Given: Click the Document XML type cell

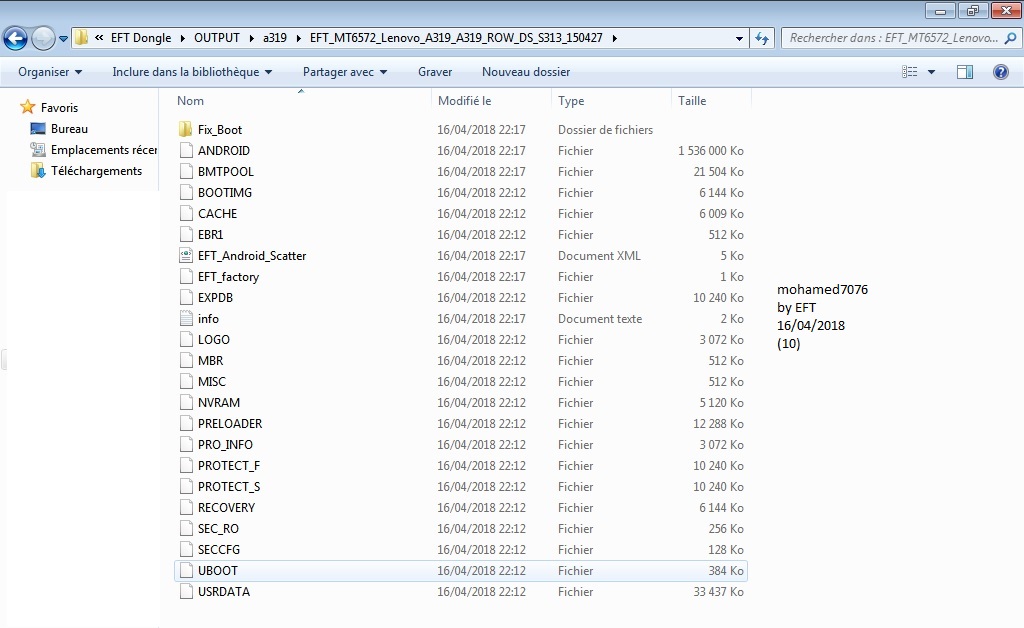Looking at the screenshot, I should [x=599, y=255].
